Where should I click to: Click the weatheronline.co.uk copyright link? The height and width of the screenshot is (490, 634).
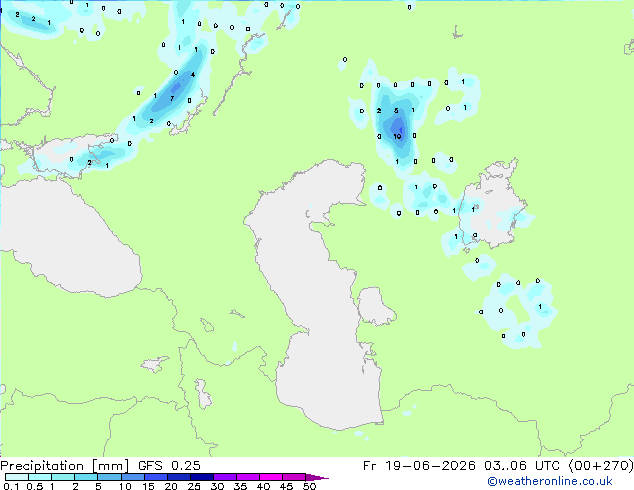point(549,481)
